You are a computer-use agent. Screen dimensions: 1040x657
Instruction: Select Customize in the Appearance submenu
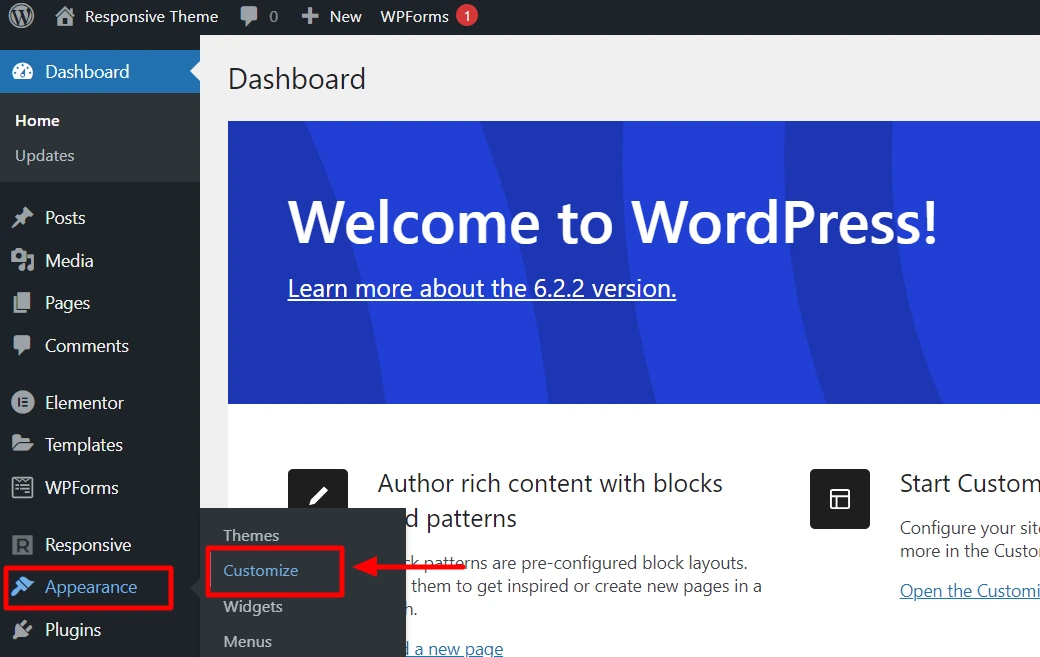pos(261,570)
